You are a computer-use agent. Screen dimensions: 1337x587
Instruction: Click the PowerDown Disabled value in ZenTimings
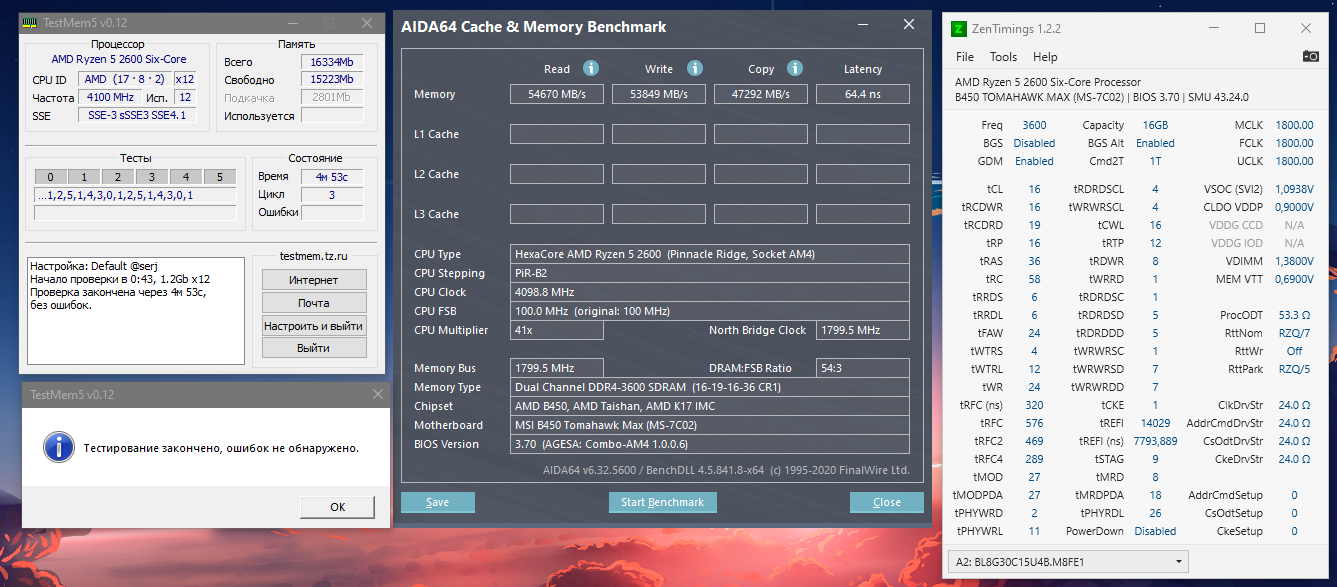[1155, 531]
